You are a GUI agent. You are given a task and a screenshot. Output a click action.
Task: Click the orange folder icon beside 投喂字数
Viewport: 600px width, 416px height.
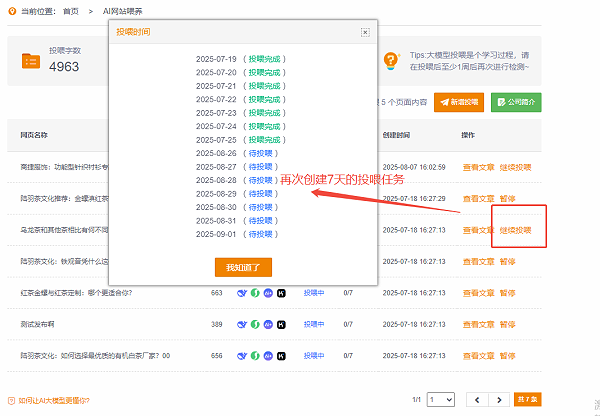pos(30,61)
